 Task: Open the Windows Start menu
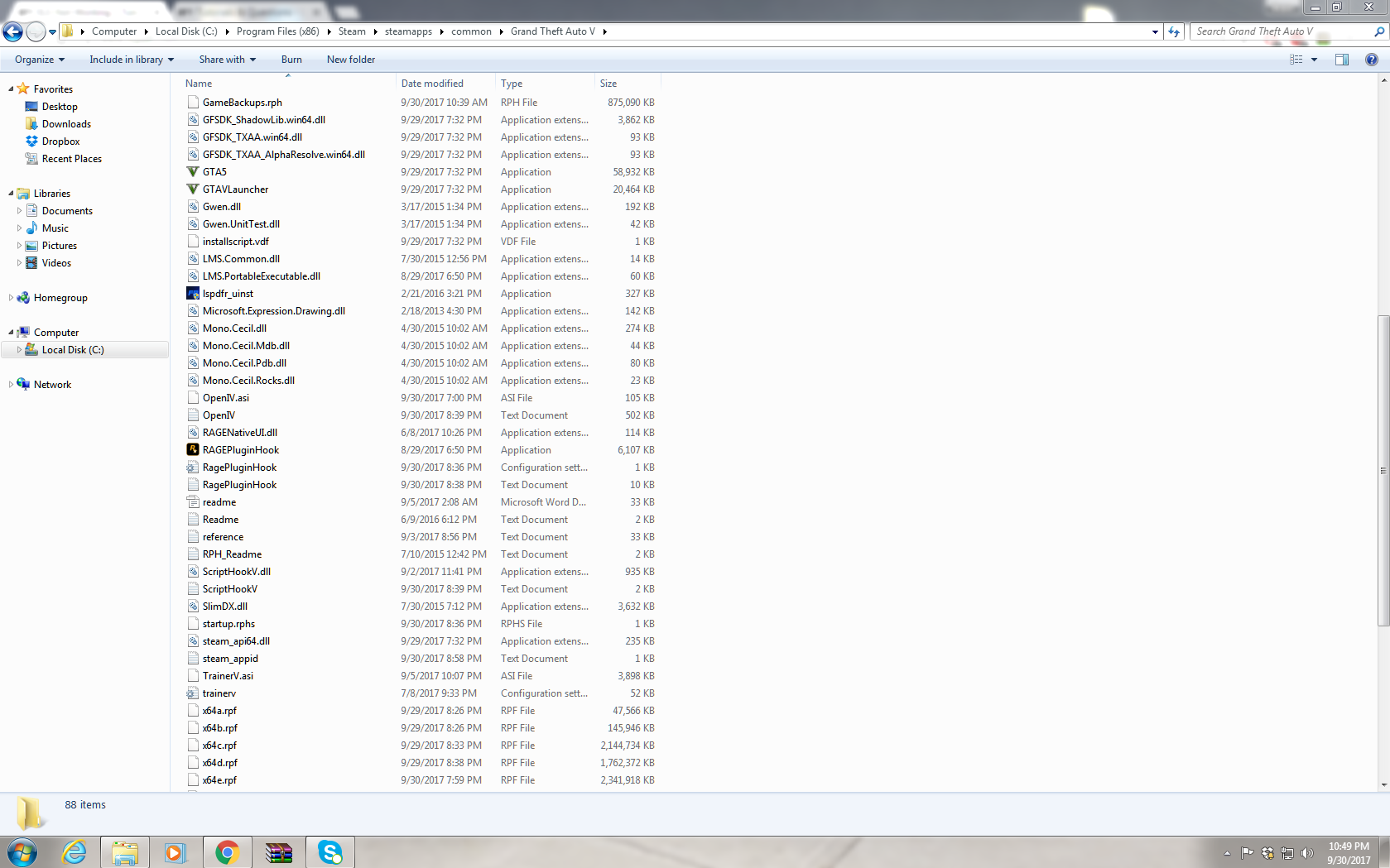[x=22, y=852]
